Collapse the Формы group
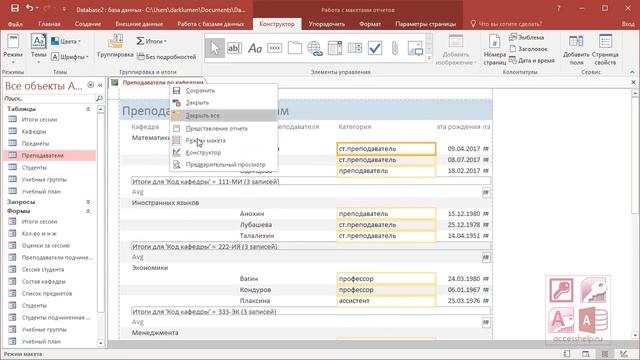The height and width of the screenshot is (360, 640). click(88, 211)
